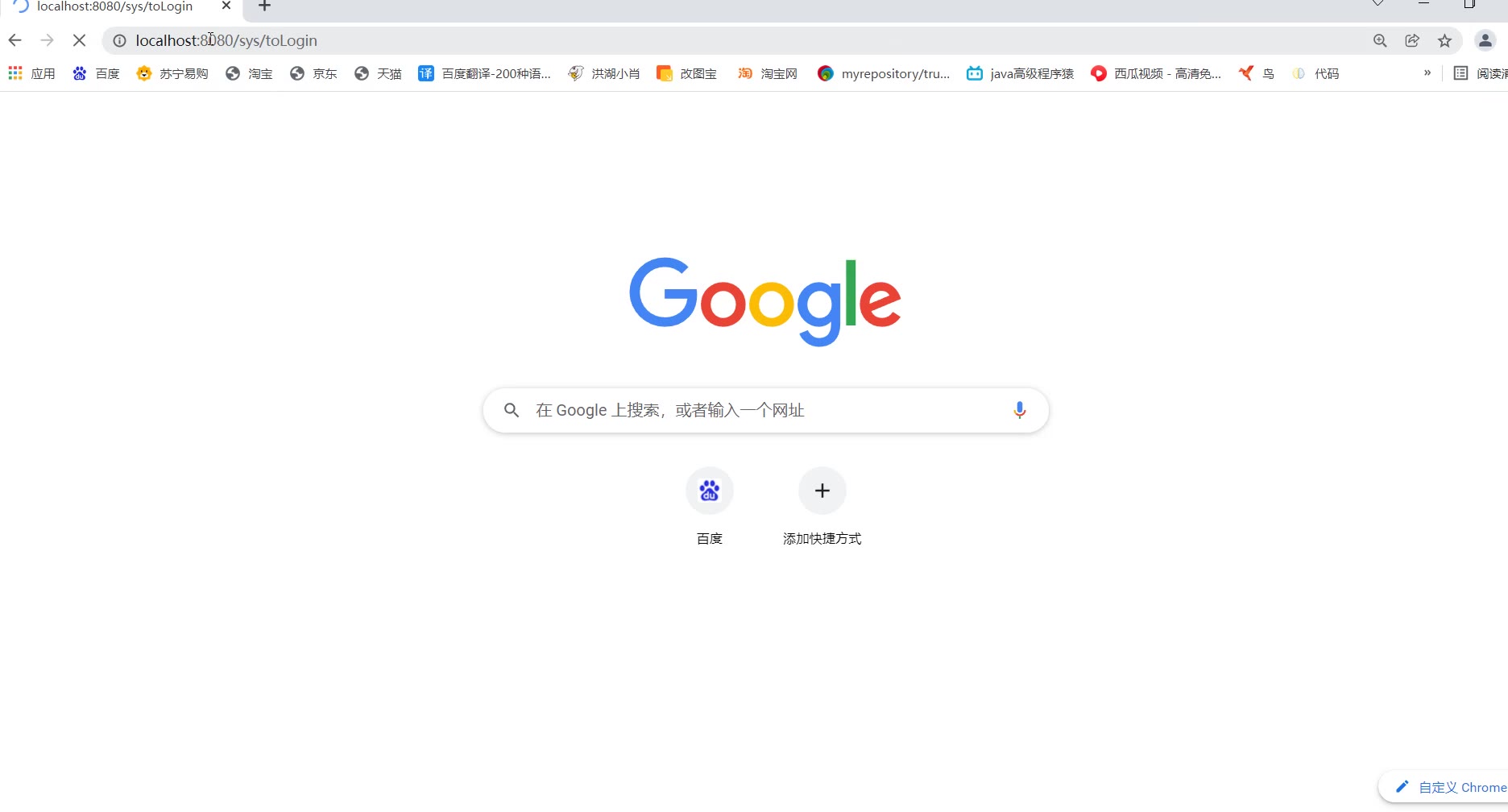The height and width of the screenshot is (812, 1508).
Task: Open the user profile icon
Action: [1485, 40]
